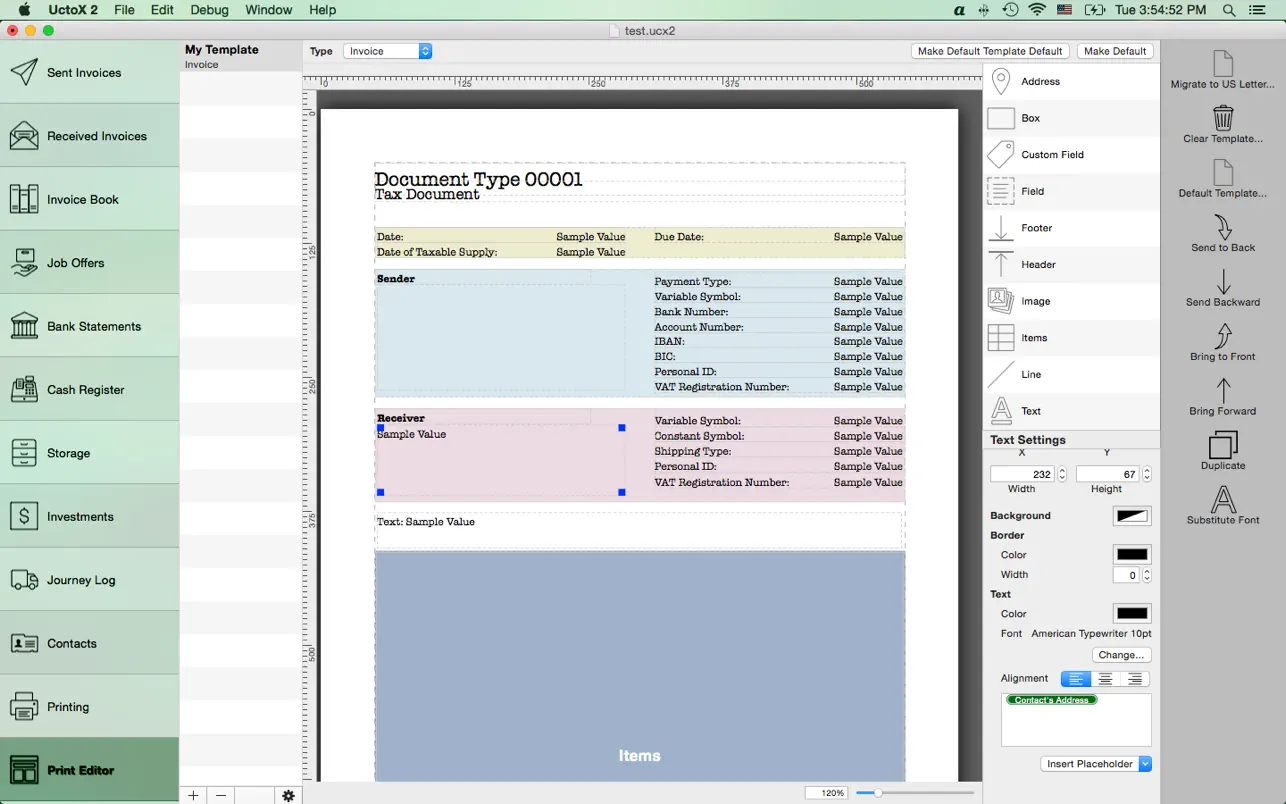Choose the Items table element

1001,338
